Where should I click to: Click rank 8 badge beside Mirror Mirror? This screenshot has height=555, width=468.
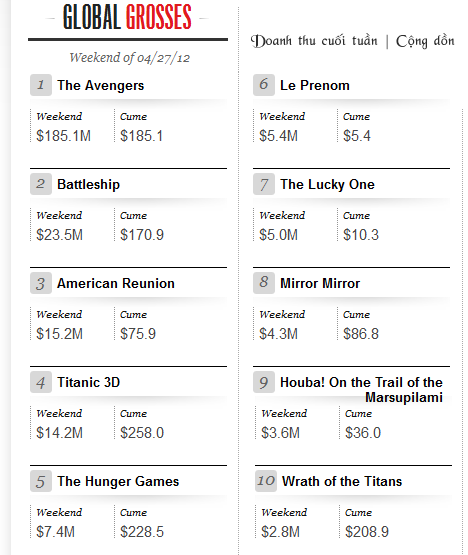pos(264,283)
